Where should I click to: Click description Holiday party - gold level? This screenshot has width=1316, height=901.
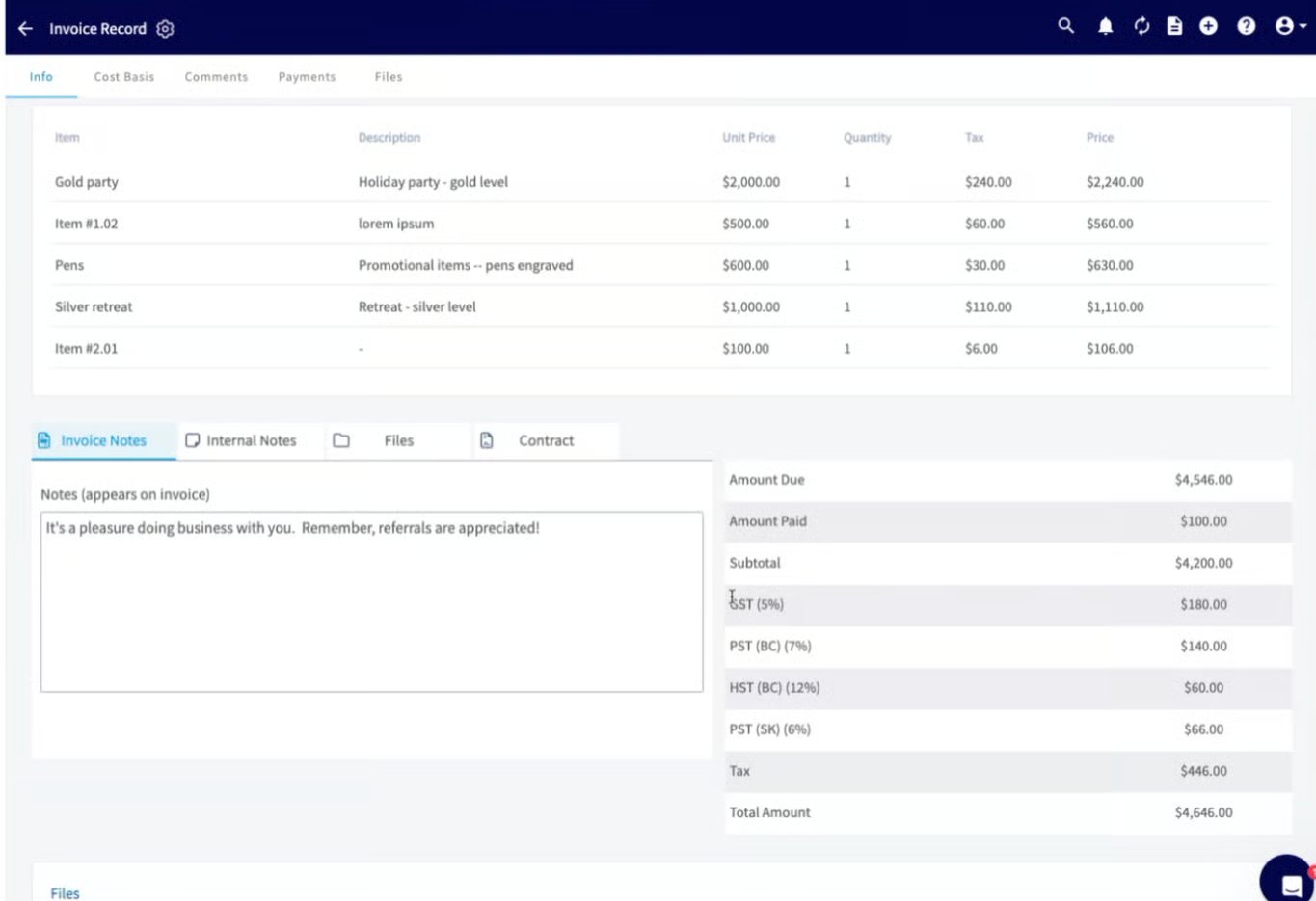(433, 182)
